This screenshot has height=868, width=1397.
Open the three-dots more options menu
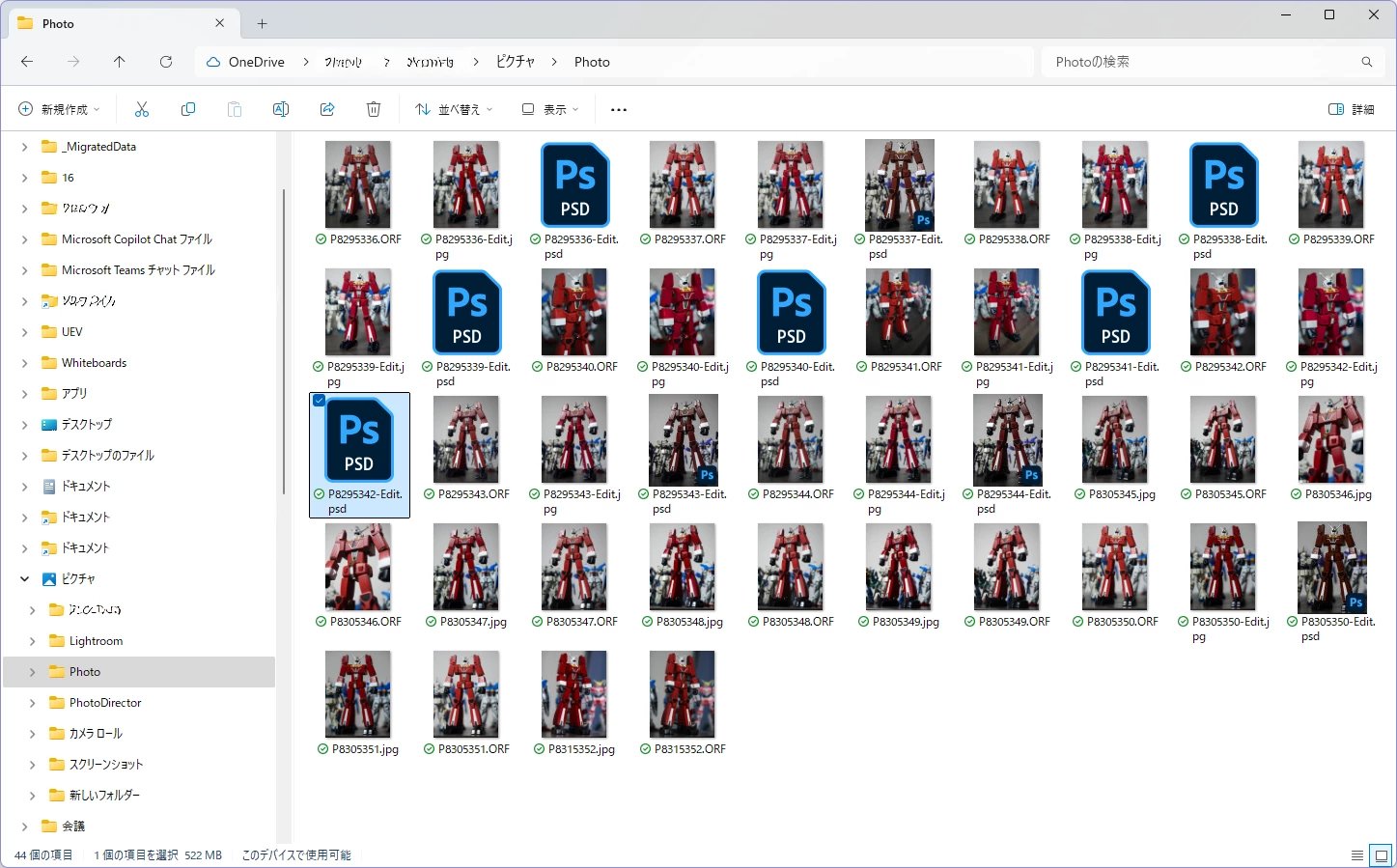tap(619, 110)
